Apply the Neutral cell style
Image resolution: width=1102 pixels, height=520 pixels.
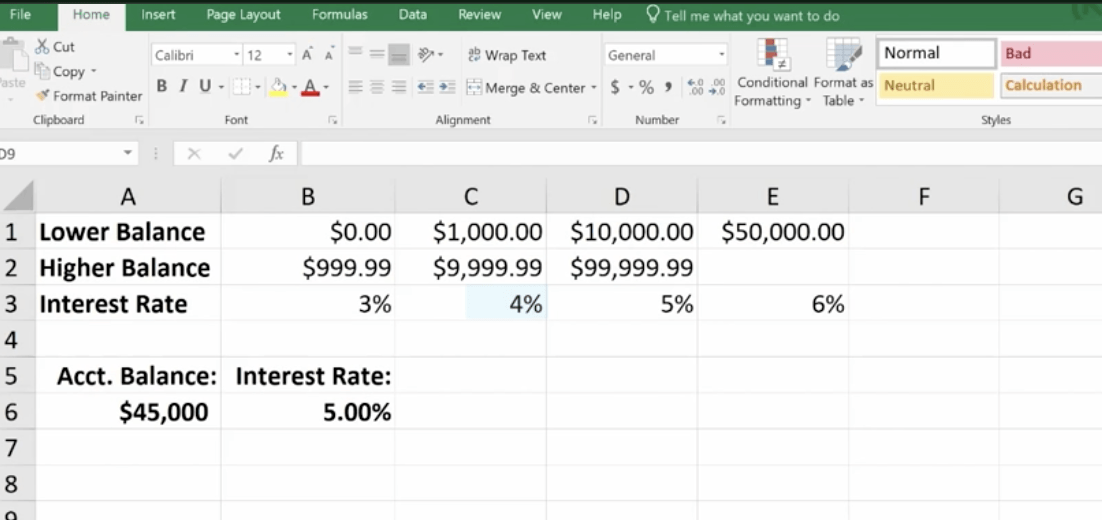(937, 86)
